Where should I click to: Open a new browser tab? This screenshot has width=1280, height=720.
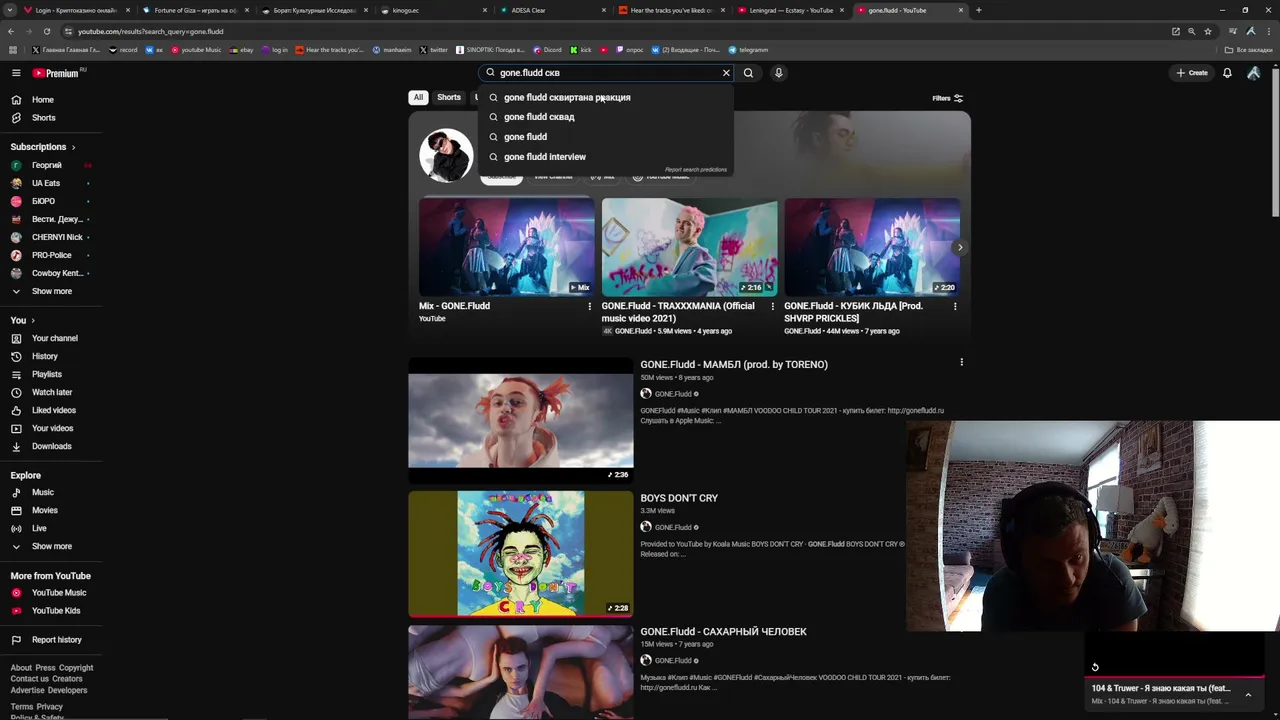click(978, 10)
